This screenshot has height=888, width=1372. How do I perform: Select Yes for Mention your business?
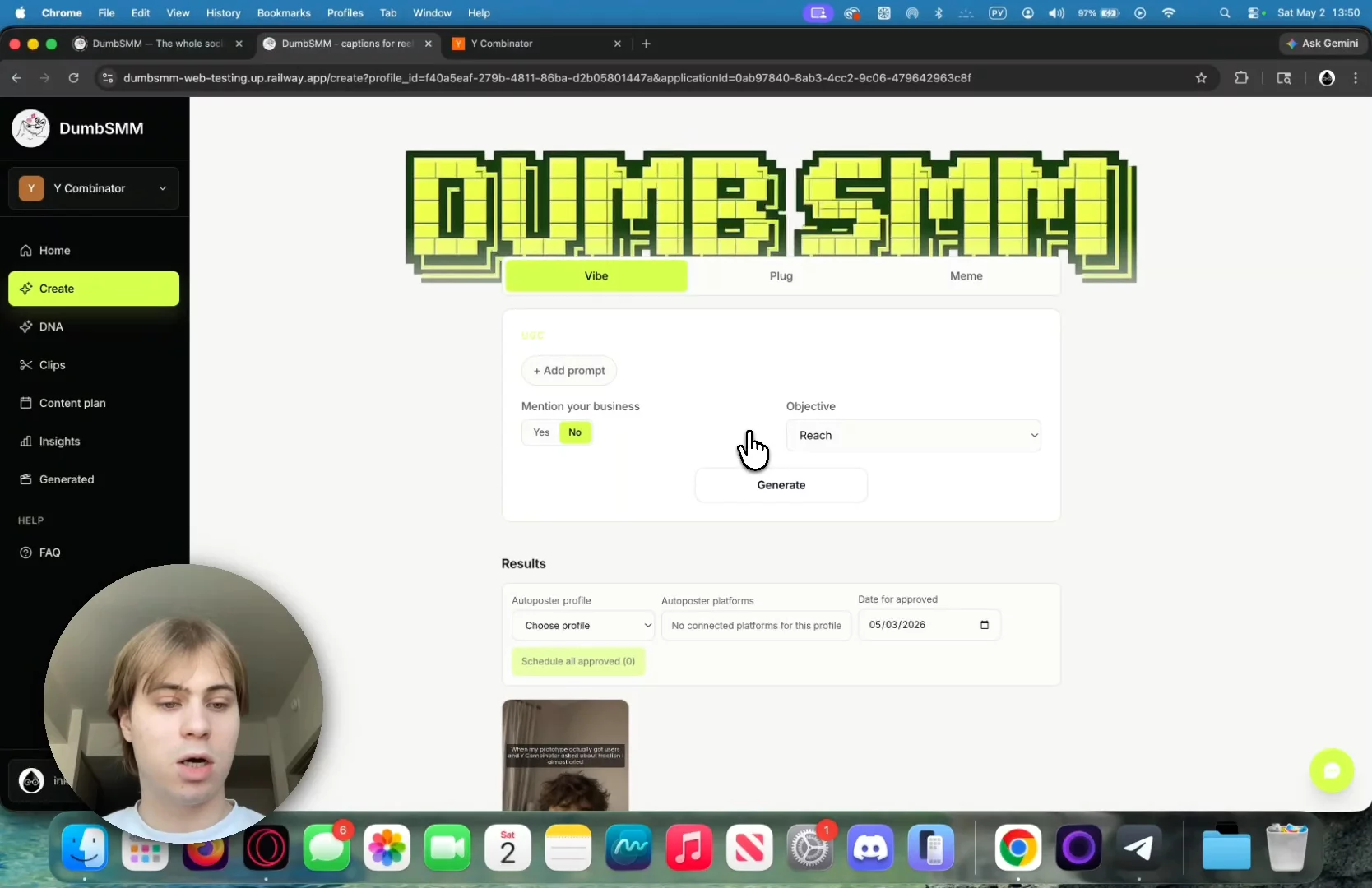[x=541, y=432]
